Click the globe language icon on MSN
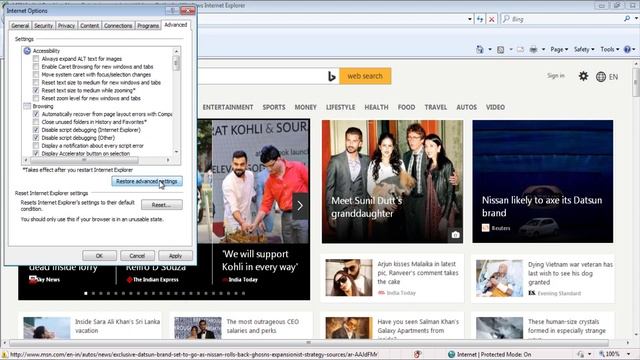This screenshot has width=640, height=360. (x=601, y=77)
